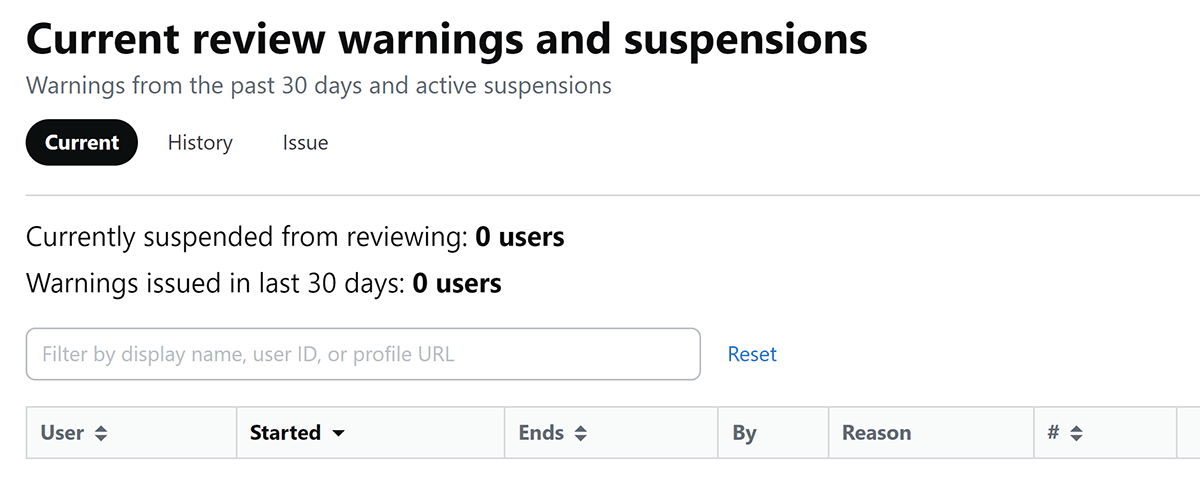Focus the filter by display name field
Viewport: 1200px width, 482px height.
point(363,354)
